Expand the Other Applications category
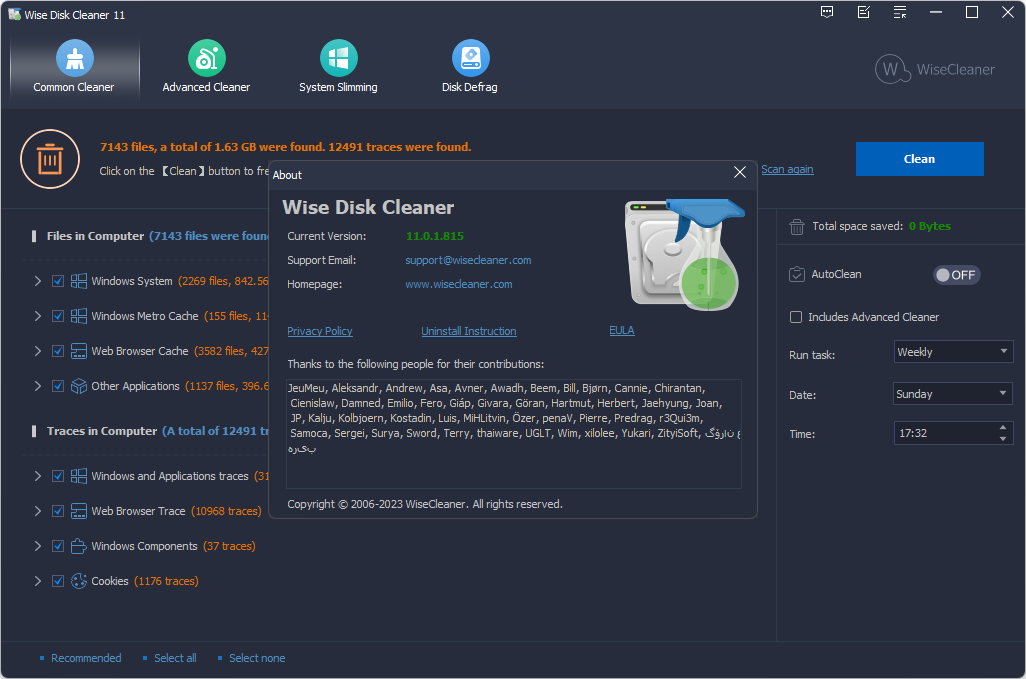The height and width of the screenshot is (679, 1026). (x=37, y=386)
